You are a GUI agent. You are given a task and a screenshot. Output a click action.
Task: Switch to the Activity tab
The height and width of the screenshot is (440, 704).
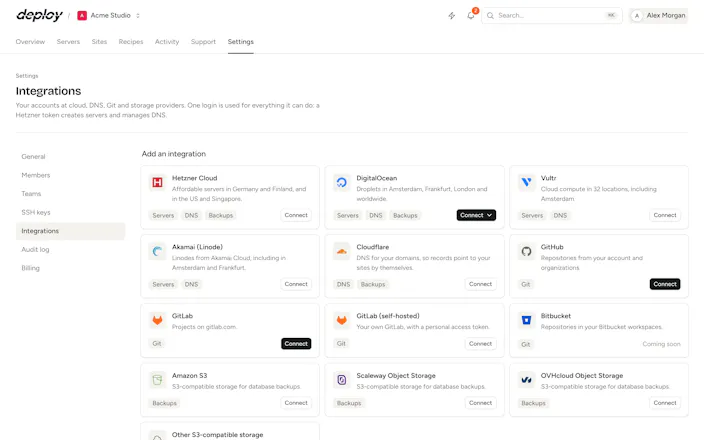coord(167,42)
